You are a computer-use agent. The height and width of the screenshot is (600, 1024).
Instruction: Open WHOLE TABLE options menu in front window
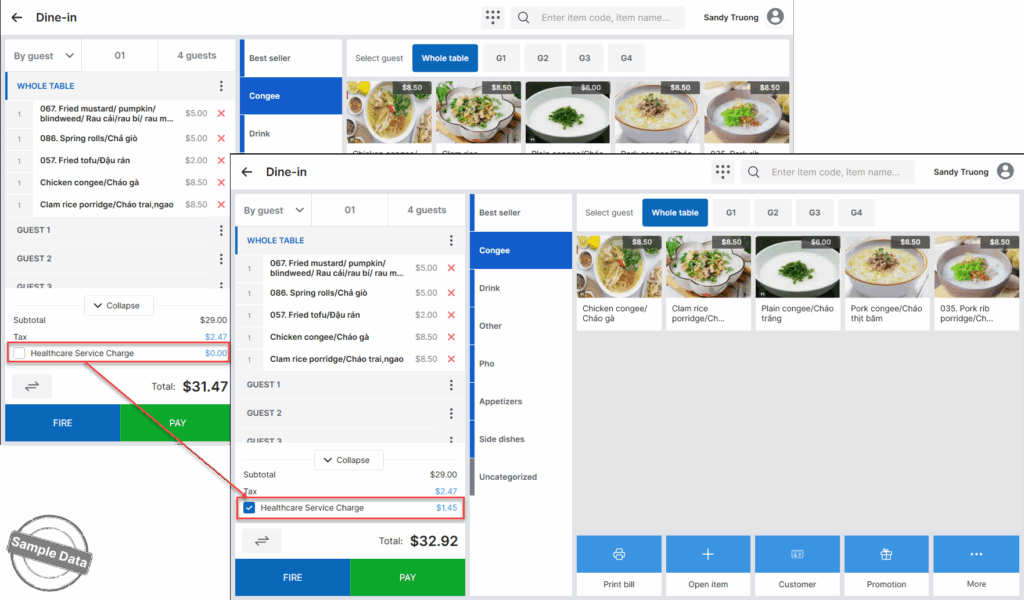451,240
